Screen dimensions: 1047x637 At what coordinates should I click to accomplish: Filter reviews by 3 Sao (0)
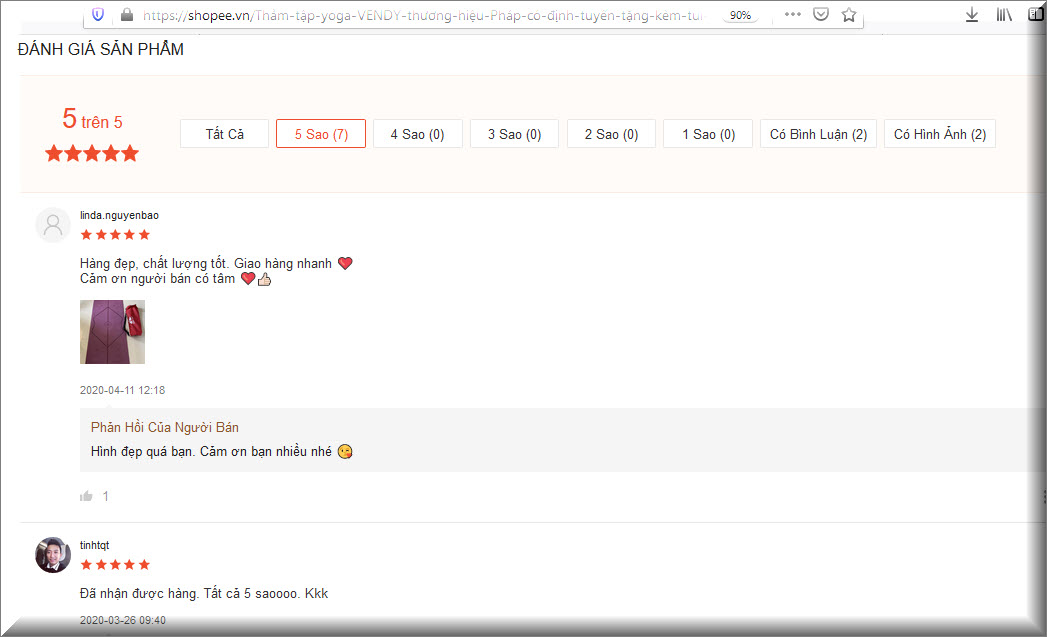tap(514, 134)
